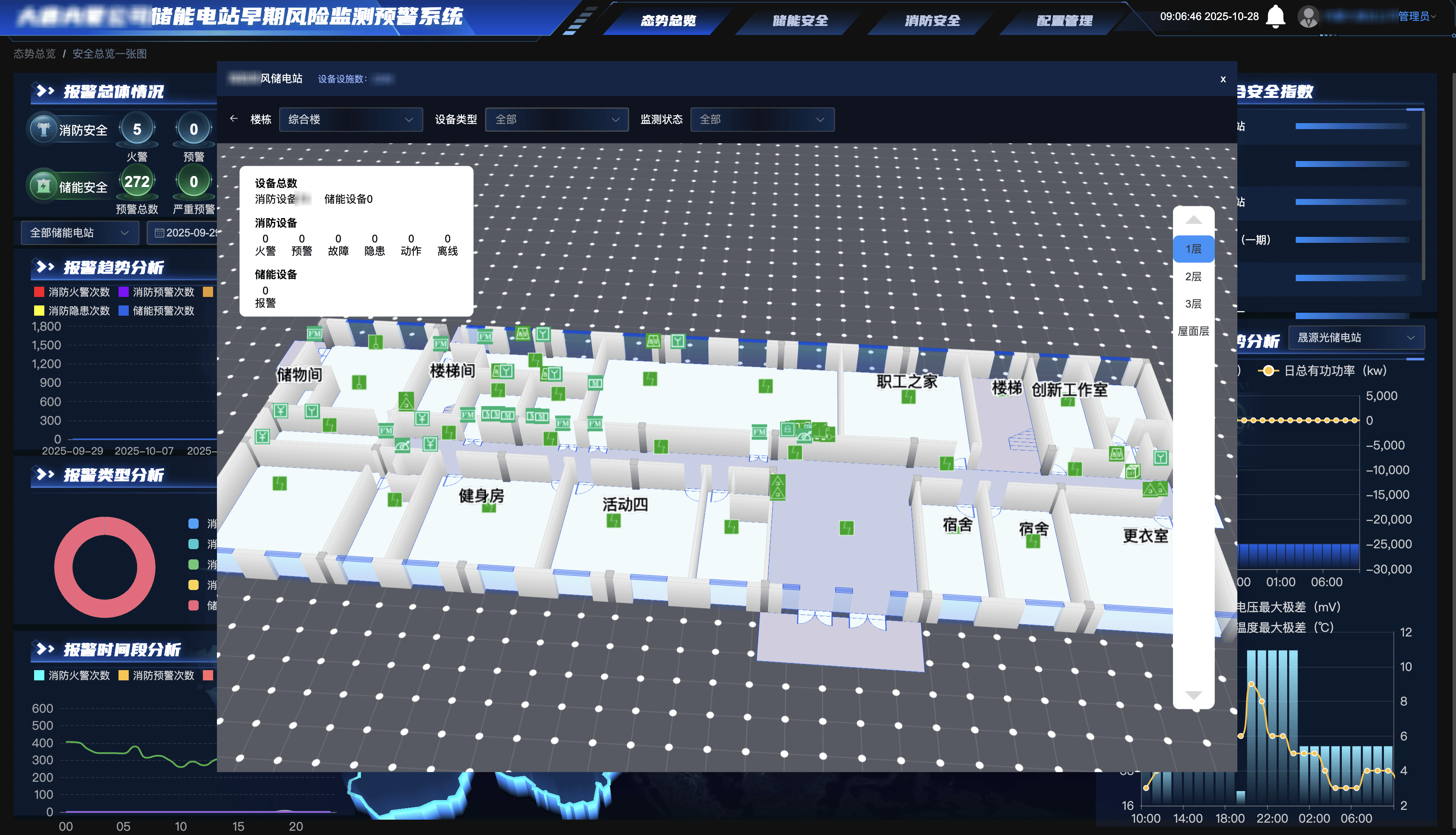Select 屋面层 floor button
The width and height of the screenshot is (1456, 835).
pyautogui.click(x=1193, y=331)
